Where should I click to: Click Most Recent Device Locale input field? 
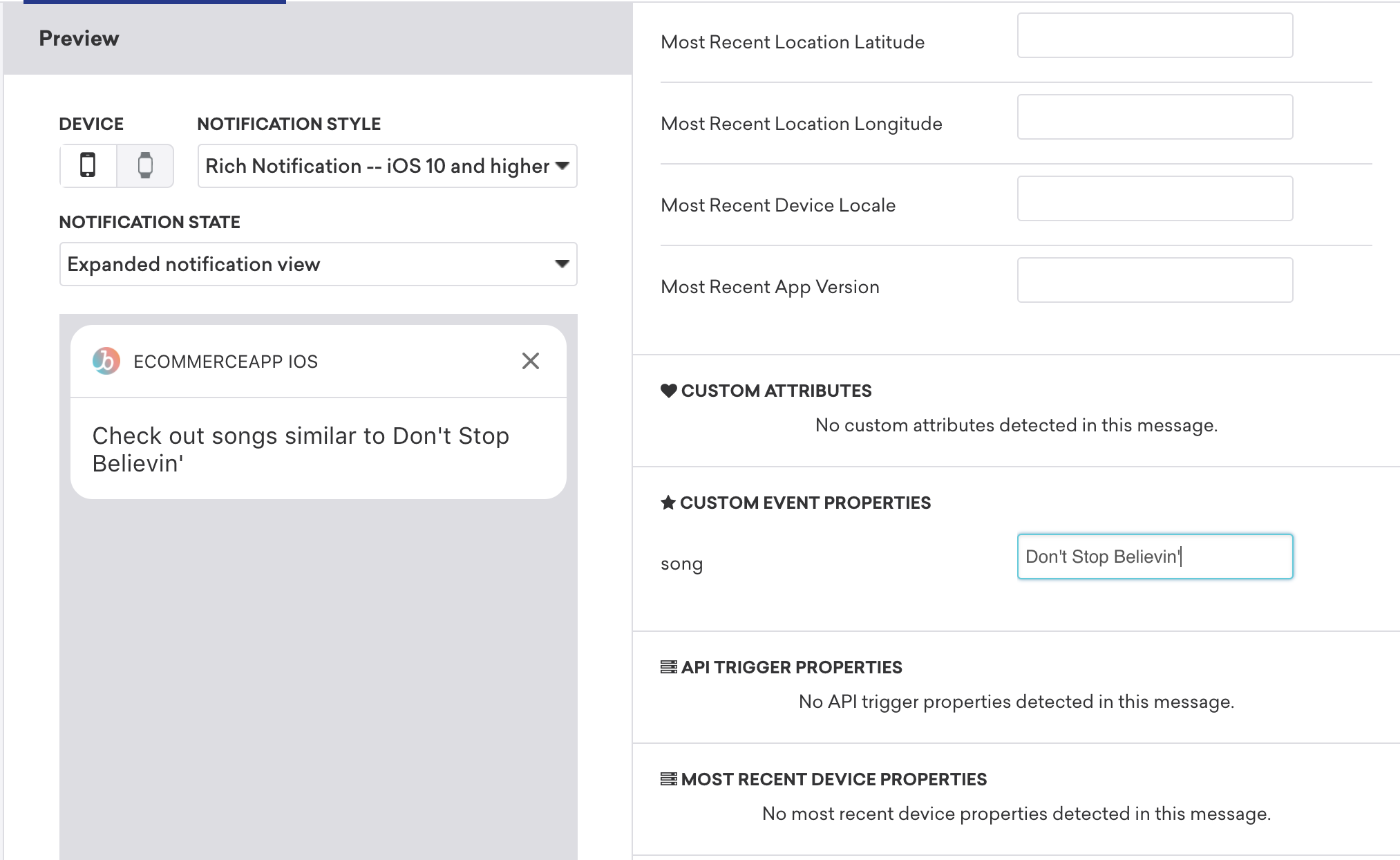coord(1155,205)
